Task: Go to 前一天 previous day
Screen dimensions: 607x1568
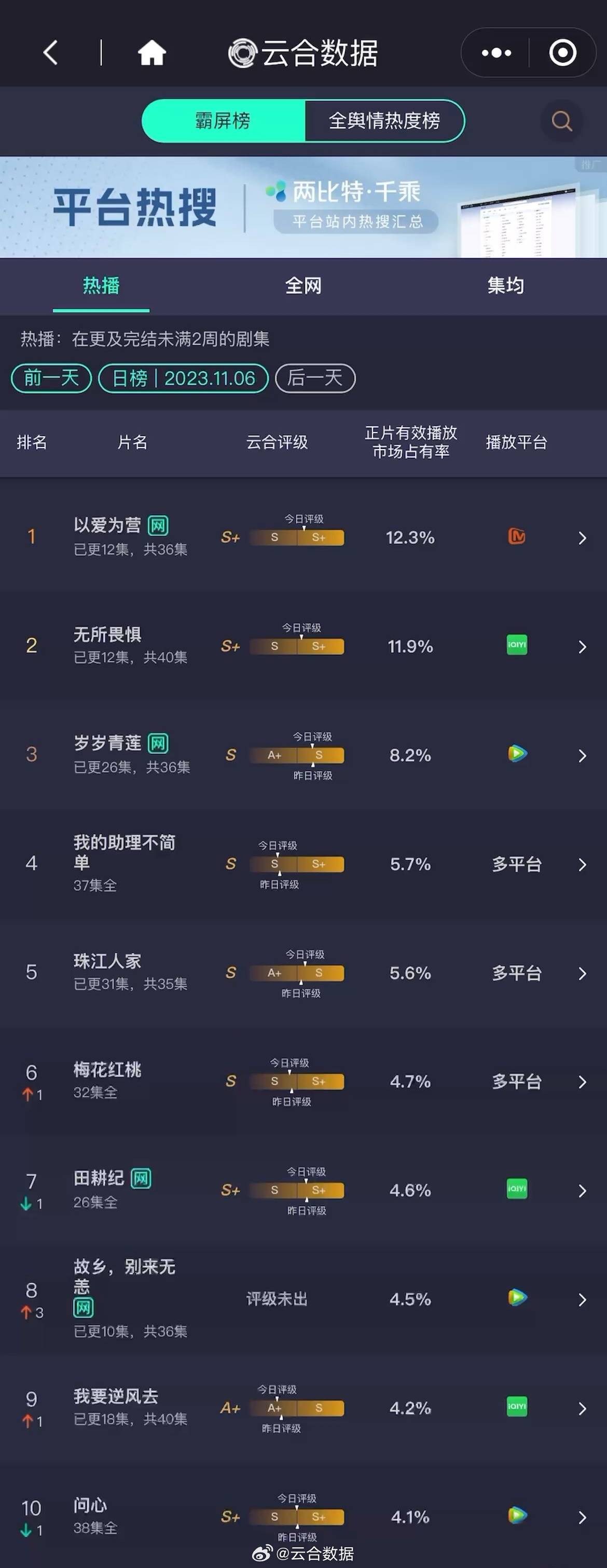Action: coord(51,378)
